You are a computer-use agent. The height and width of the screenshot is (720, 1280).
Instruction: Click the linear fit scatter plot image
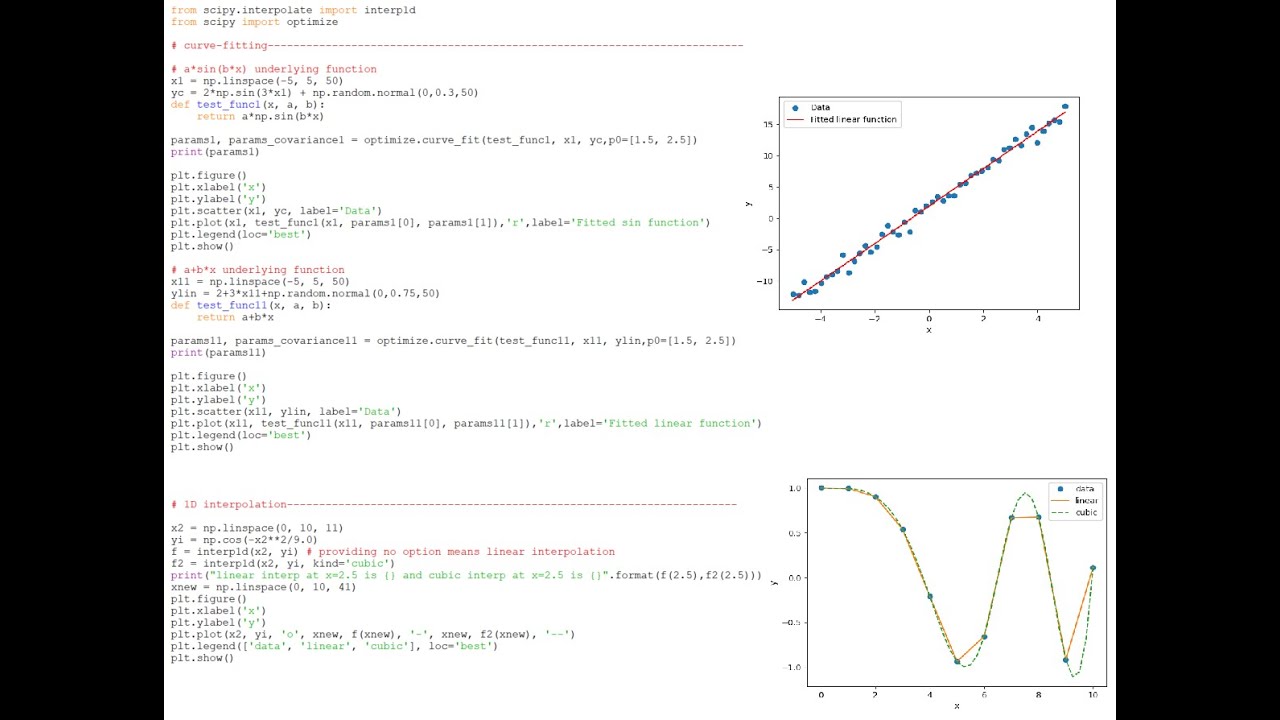coord(913,214)
